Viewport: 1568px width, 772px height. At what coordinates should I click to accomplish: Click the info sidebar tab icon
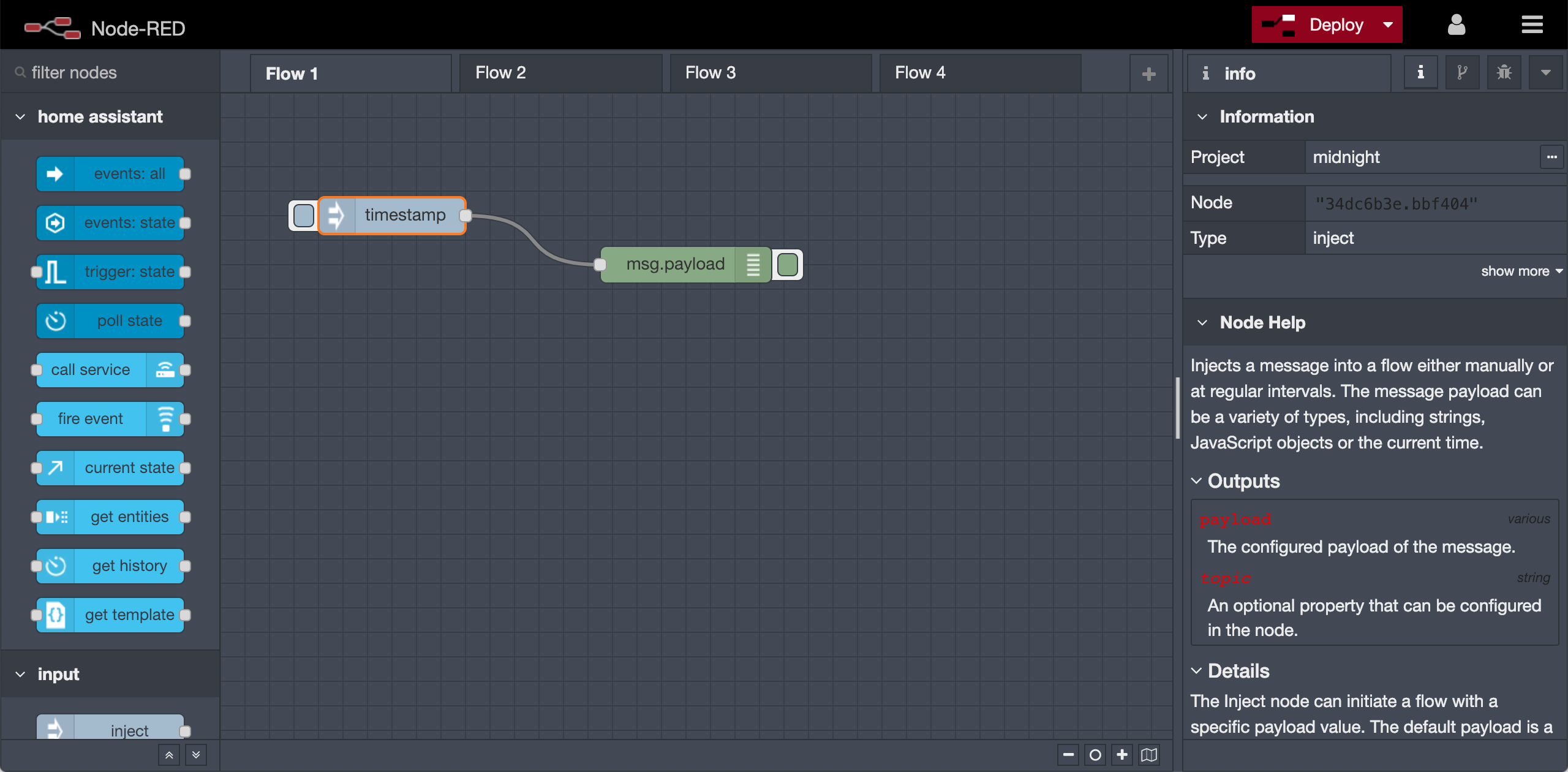pos(1420,73)
